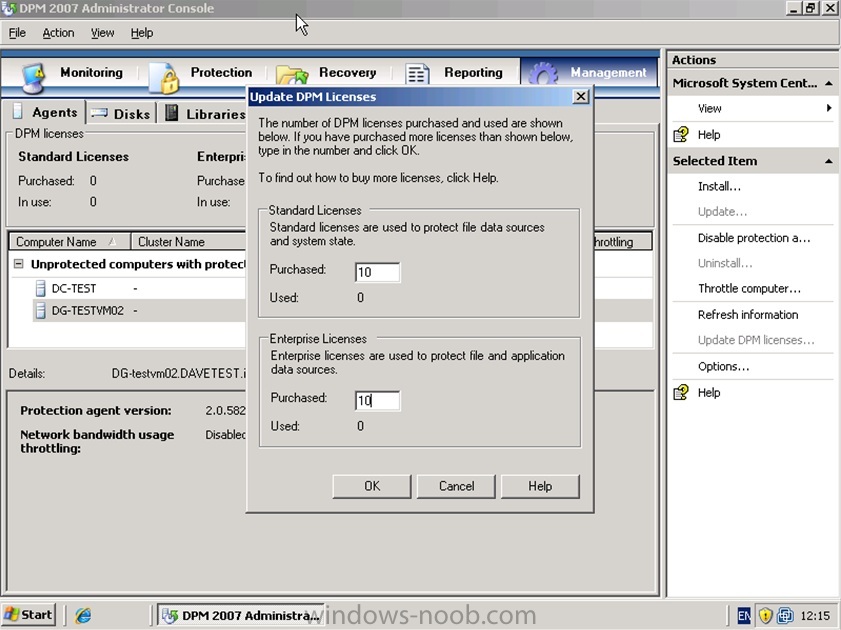Click the DC-TEST server icon
This screenshot has height=630, width=841.
tap(40, 288)
